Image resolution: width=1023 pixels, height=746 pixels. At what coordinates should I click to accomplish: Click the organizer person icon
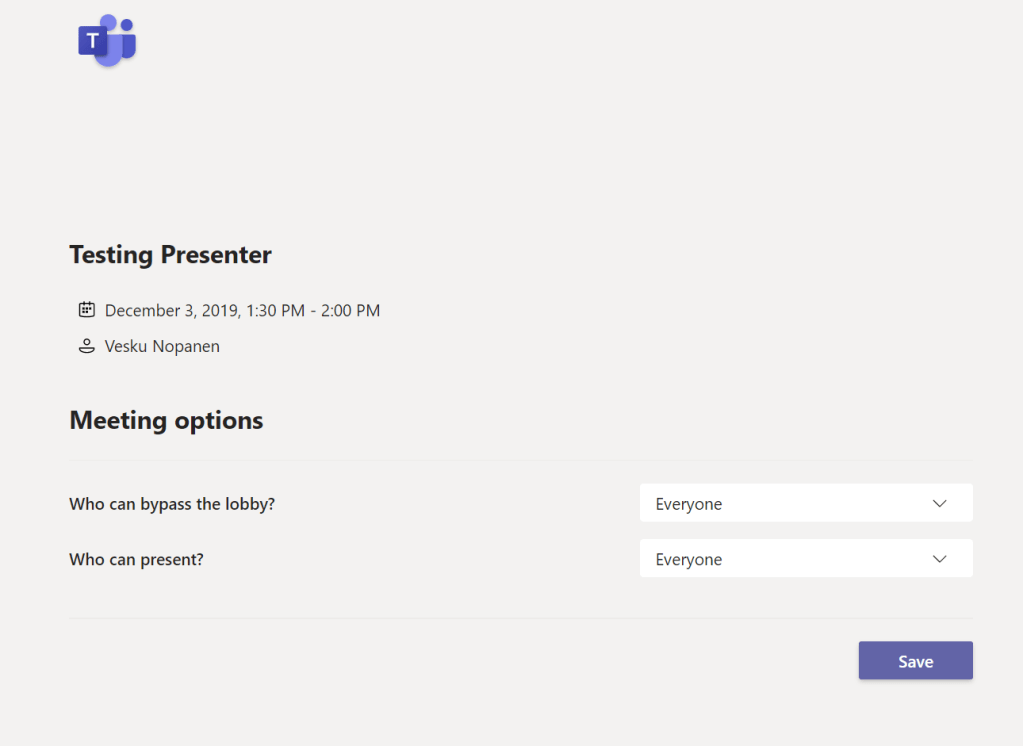point(86,347)
